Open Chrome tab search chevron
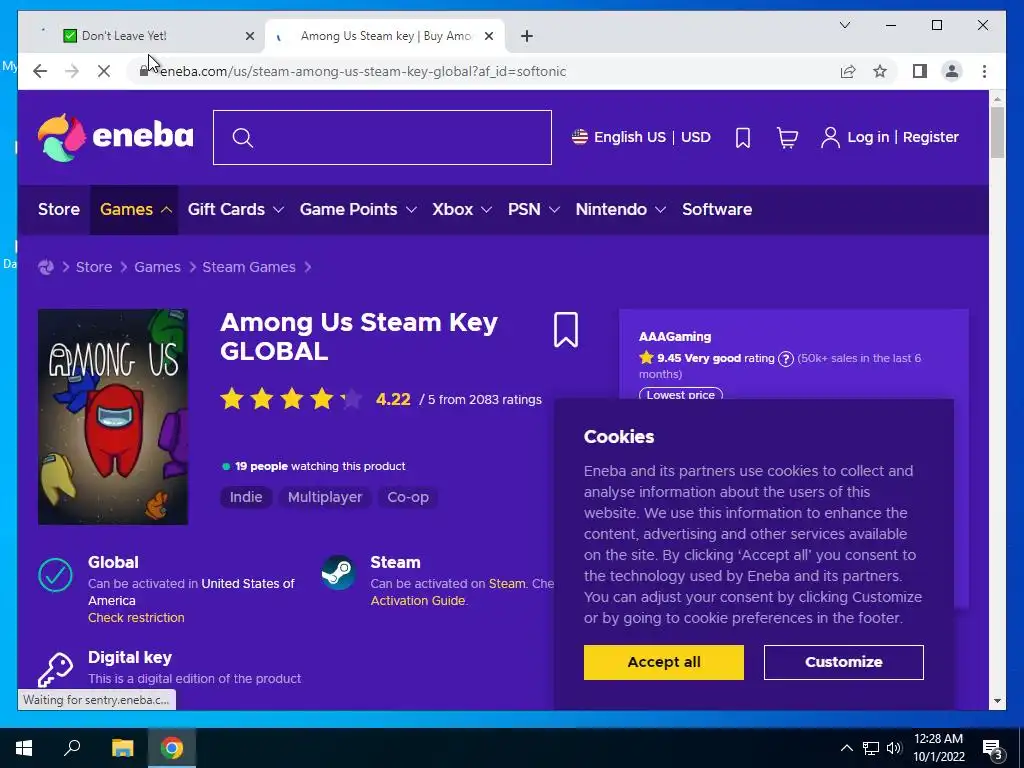The height and width of the screenshot is (768, 1024). click(x=844, y=25)
